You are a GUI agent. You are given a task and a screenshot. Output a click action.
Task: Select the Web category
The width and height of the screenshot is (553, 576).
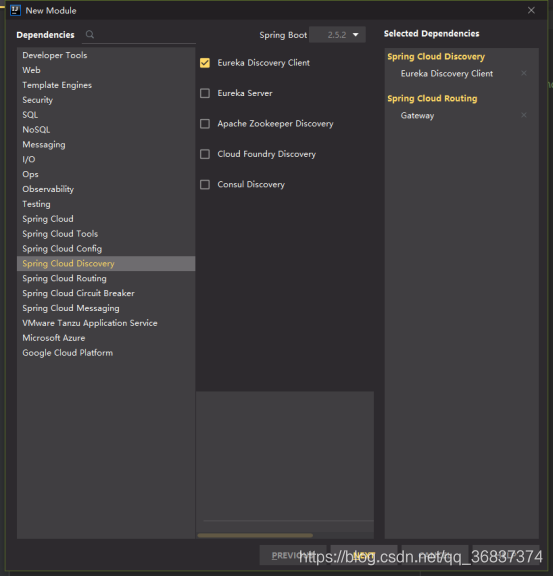tap(106, 70)
